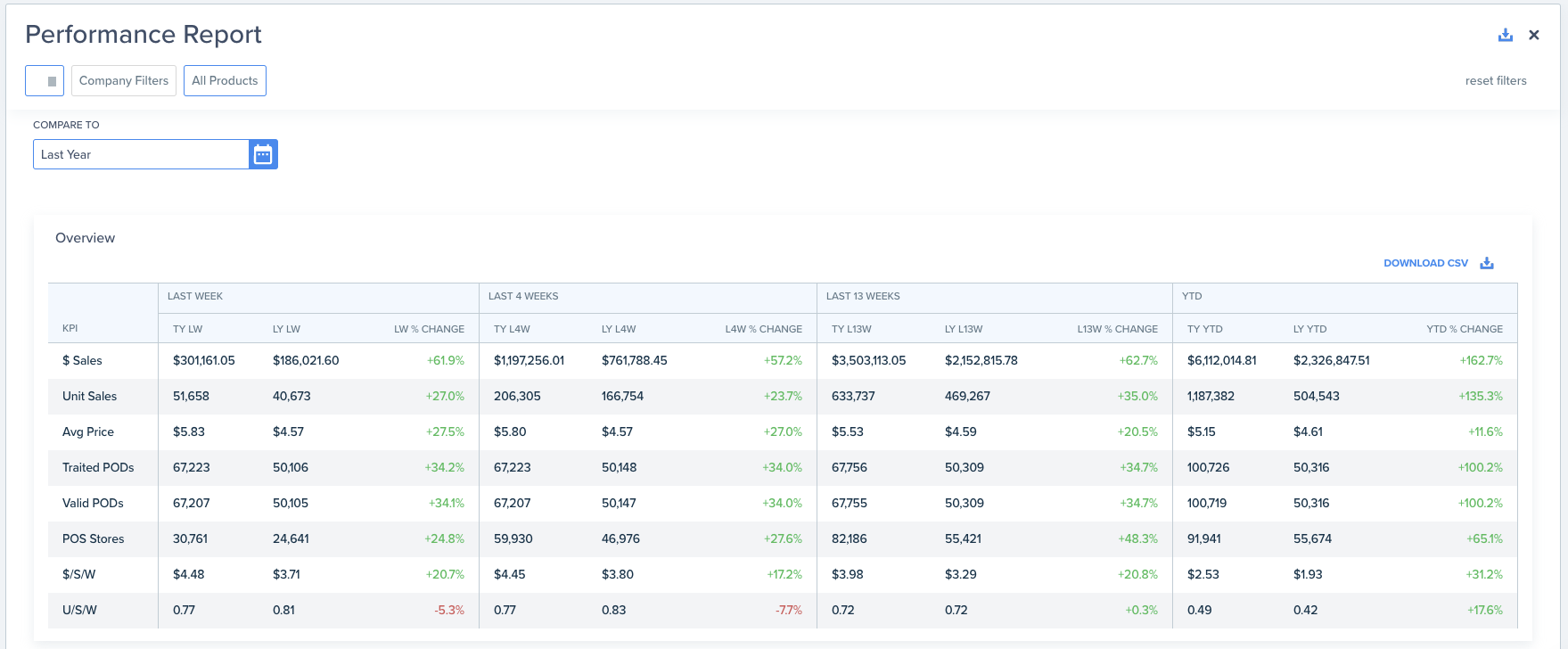Select the Valid PODs row label
Screen dimensions: 1568x649
click(93, 503)
